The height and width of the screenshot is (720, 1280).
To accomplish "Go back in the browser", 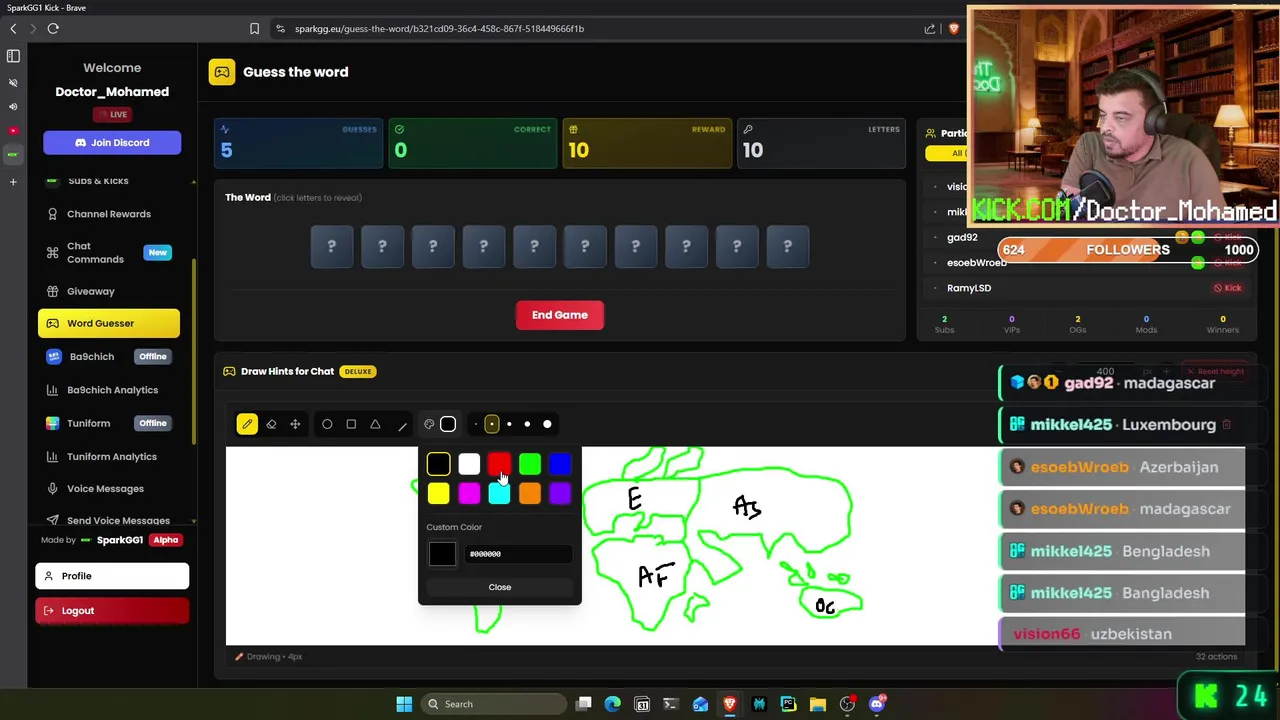I will 13,29.
